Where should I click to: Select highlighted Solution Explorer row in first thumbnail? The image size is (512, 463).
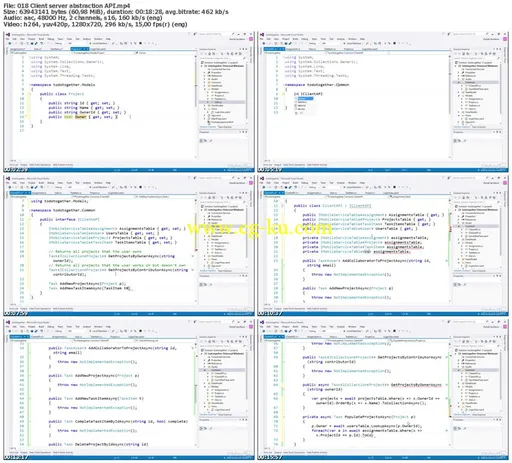[x=222, y=102]
